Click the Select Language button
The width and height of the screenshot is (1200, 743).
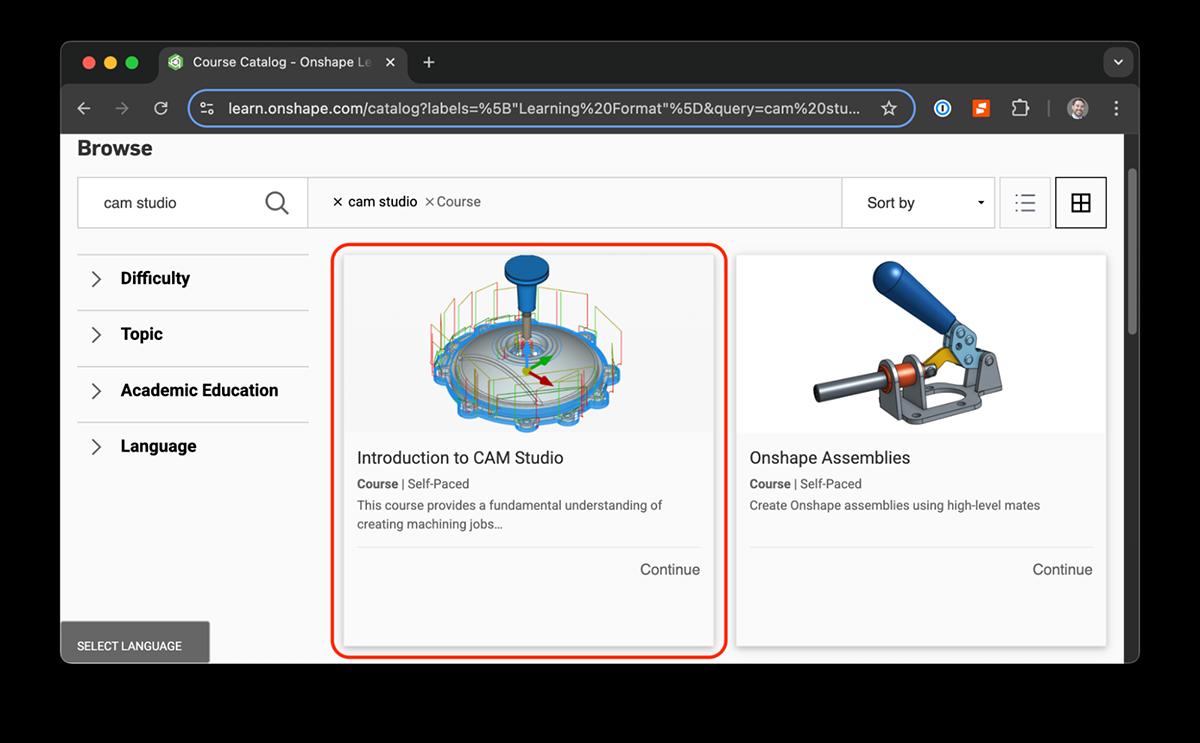pos(130,646)
